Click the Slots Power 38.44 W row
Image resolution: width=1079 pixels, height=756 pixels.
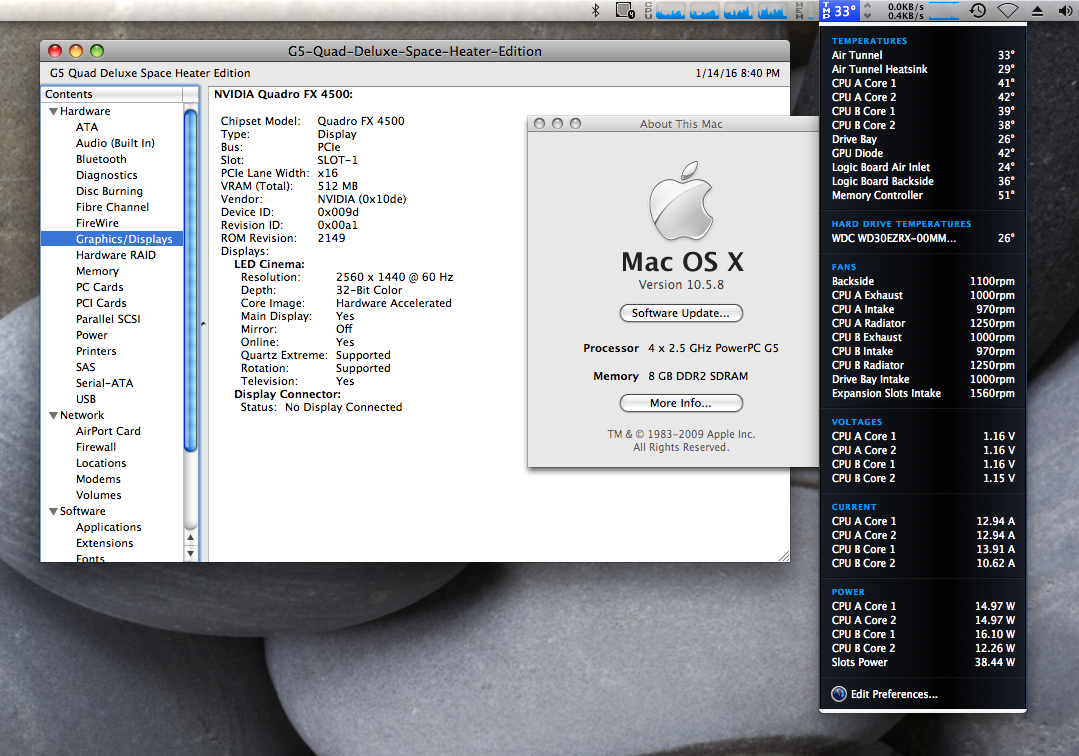(x=923, y=662)
